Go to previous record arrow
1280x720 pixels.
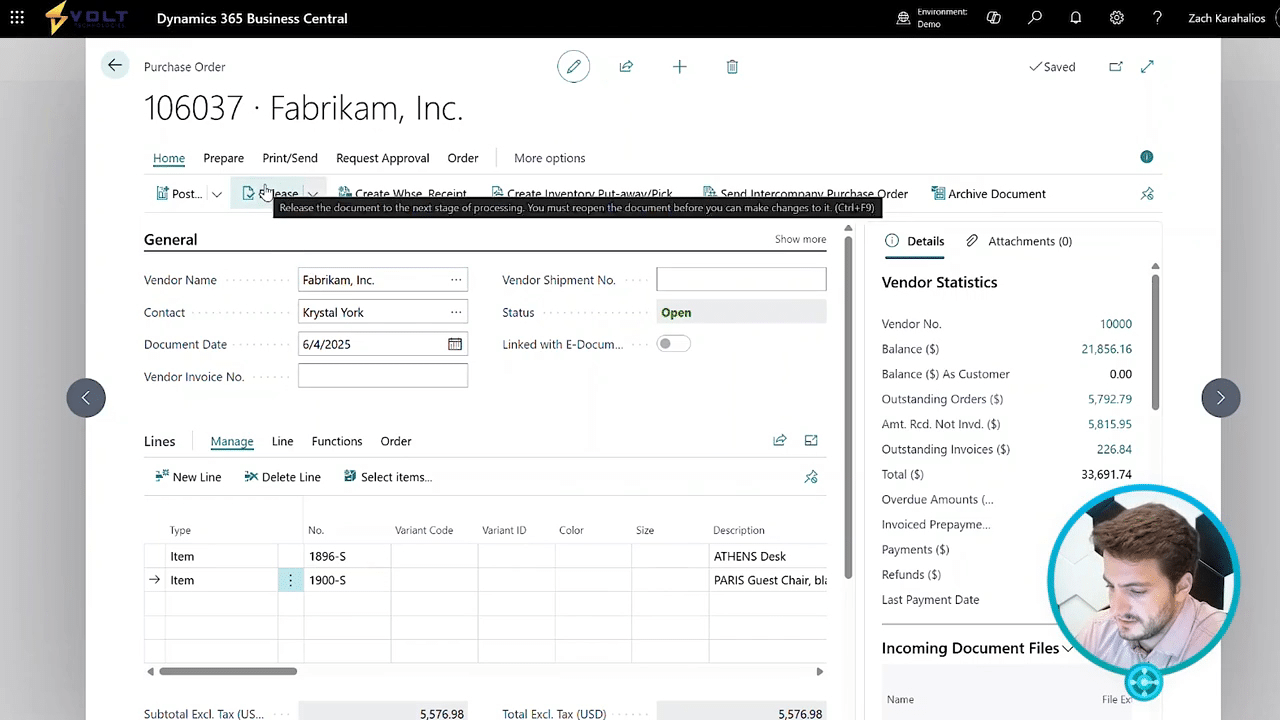click(x=86, y=398)
